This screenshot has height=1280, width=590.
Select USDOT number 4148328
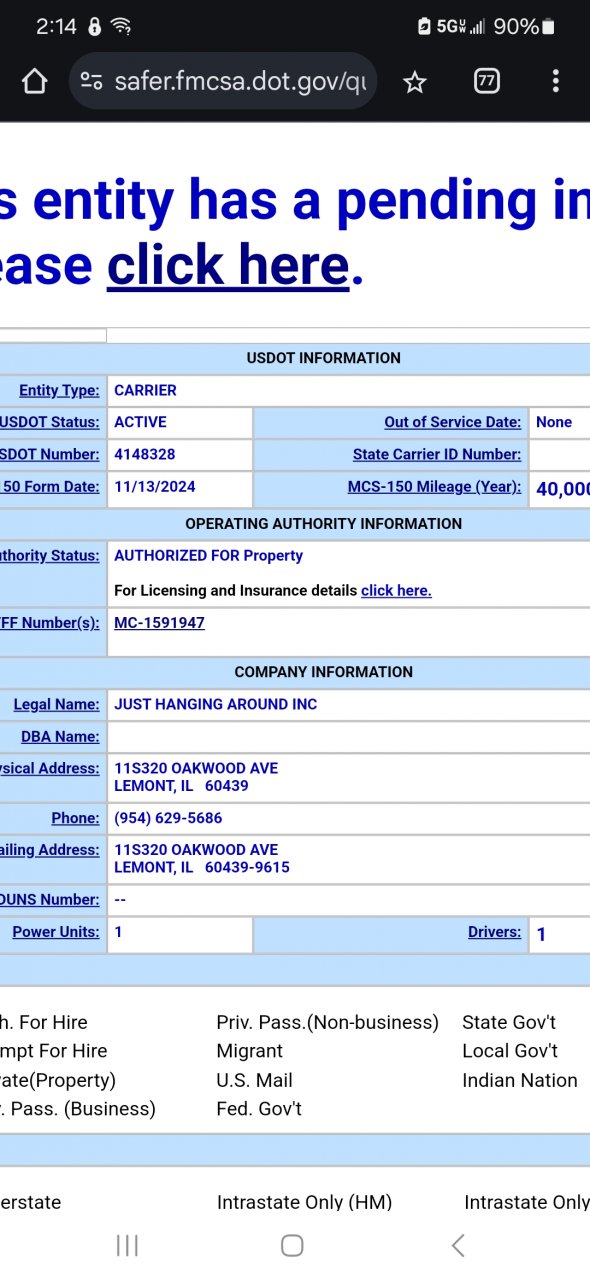coord(144,454)
